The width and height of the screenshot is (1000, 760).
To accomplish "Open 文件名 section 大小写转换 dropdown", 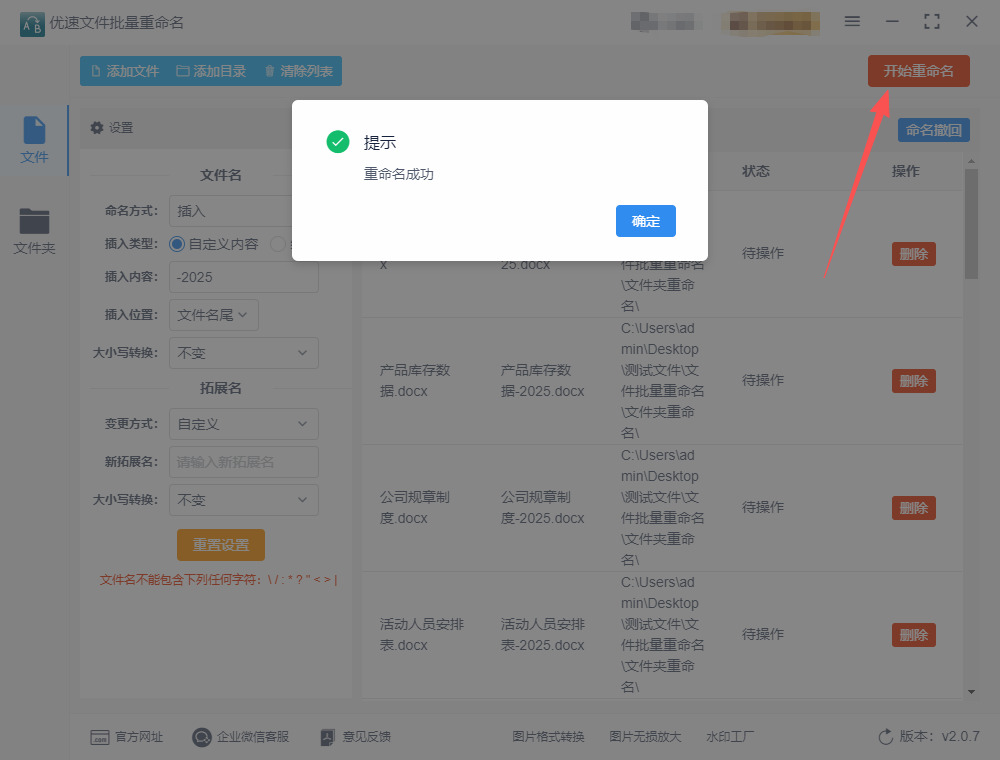I will tap(244, 353).
